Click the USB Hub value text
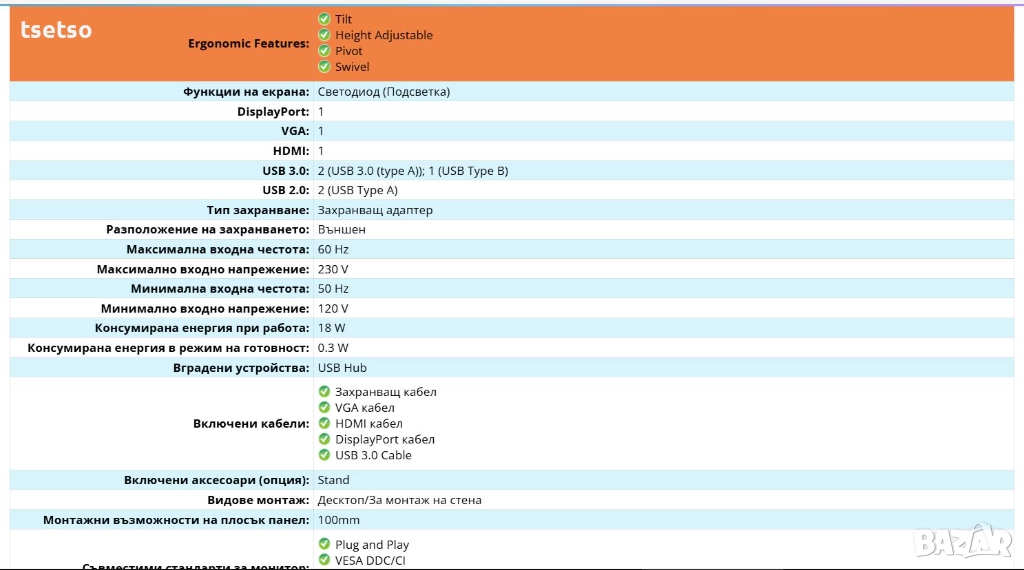 pyautogui.click(x=342, y=368)
